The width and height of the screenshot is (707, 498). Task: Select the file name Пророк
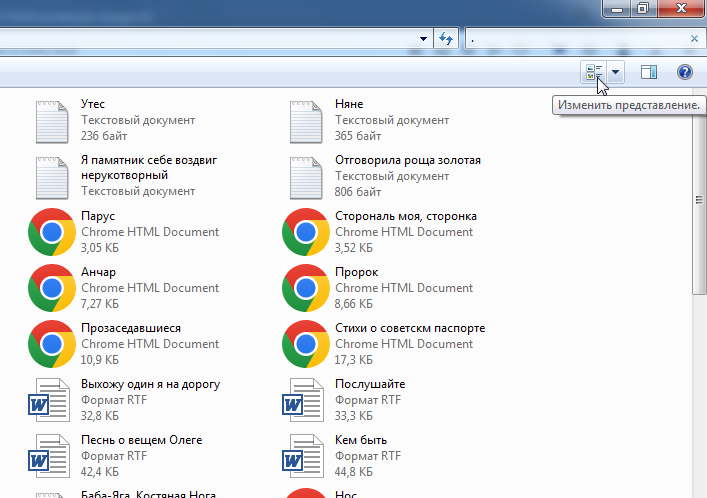(x=357, y=272)
